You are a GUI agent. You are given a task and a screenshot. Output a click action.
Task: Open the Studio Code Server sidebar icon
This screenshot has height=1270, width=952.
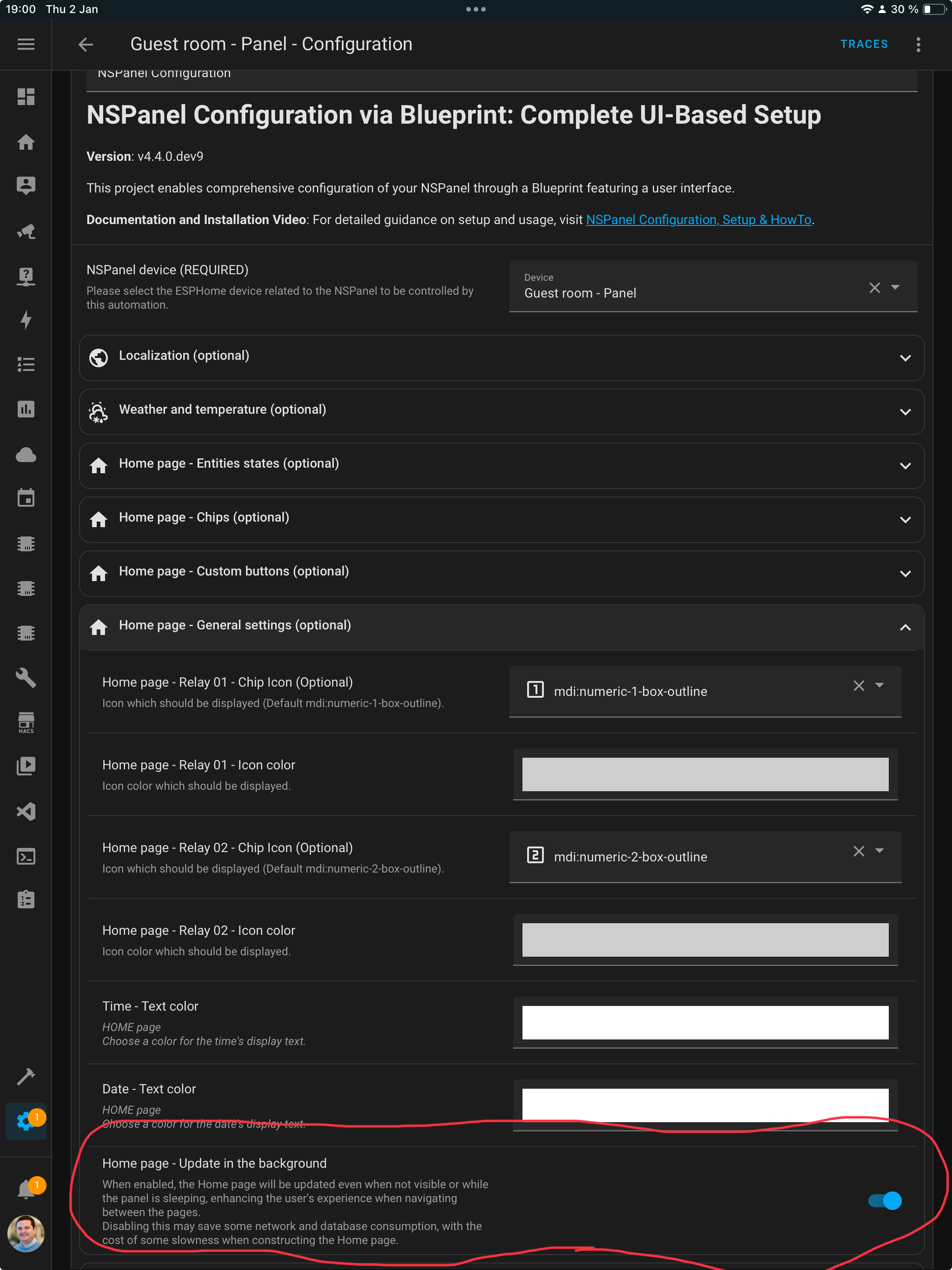click(x=26, y=811)
